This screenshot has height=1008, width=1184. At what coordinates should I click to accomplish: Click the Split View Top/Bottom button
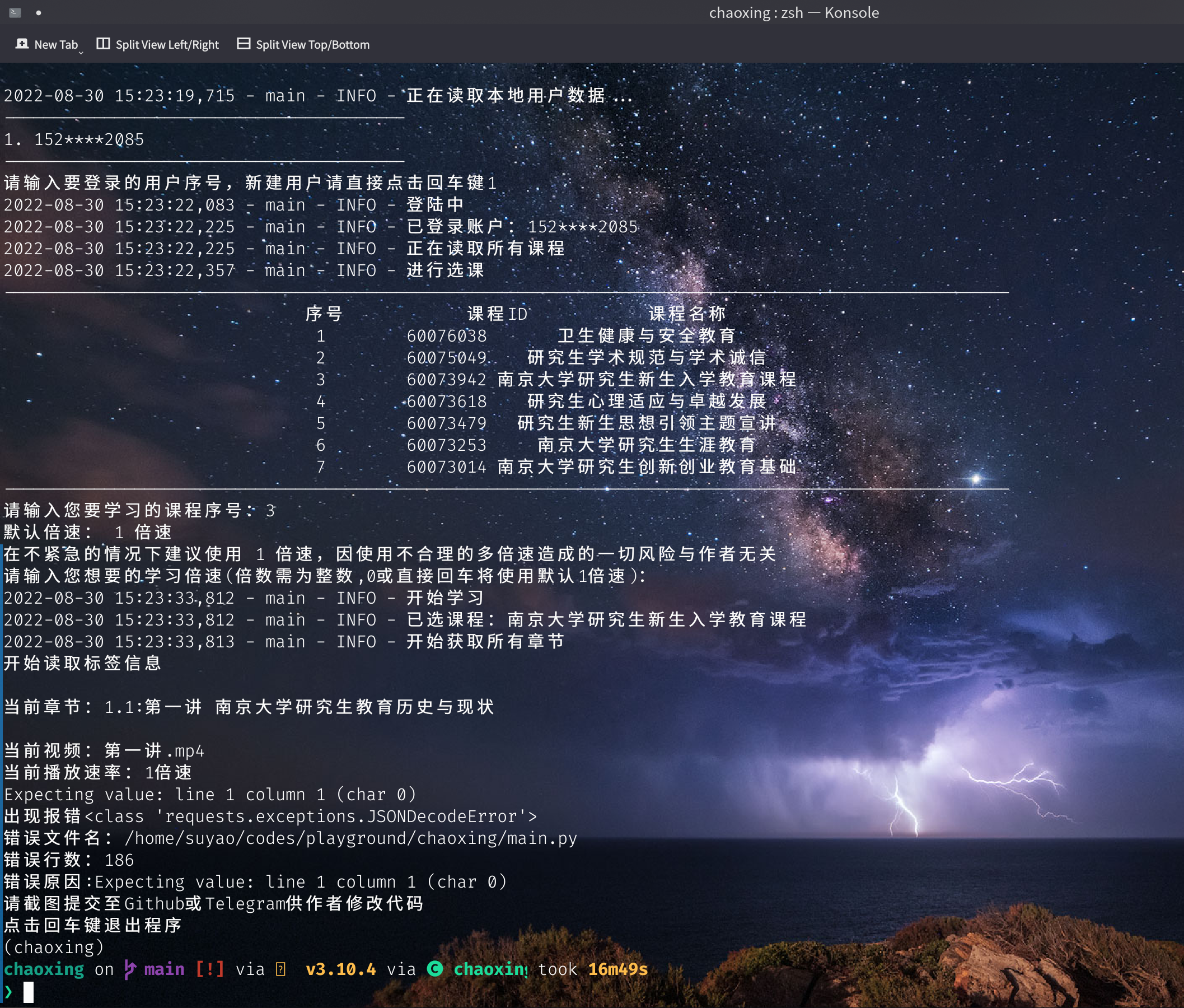tap(303, 45)
